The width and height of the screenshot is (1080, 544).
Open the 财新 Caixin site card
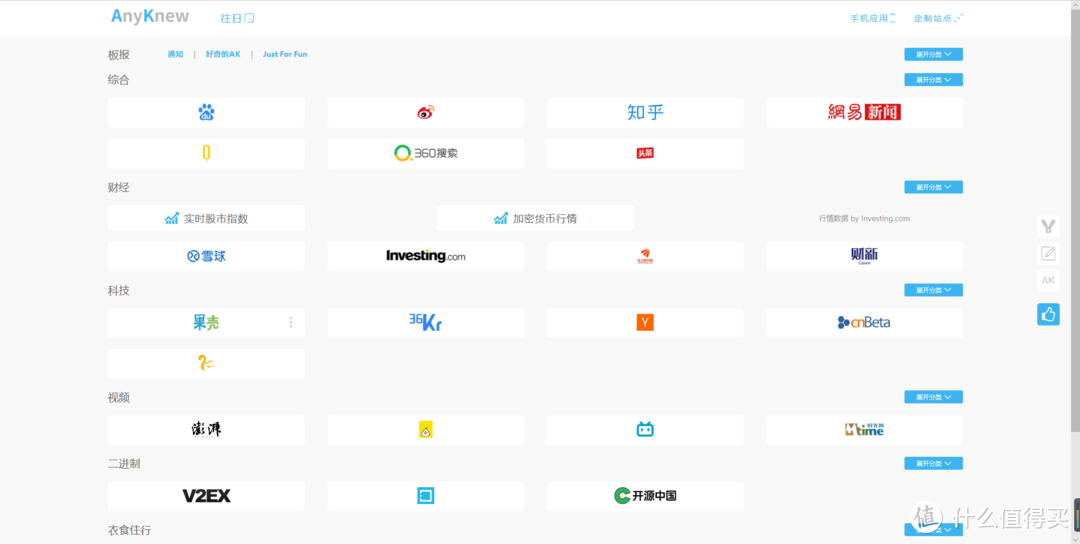point(864,256)
